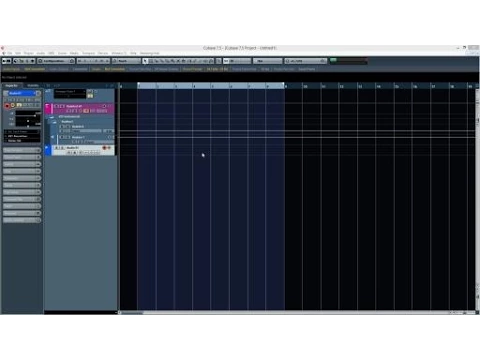Image resolution: width=480 pixels, height=360 pixels.
Task: Adjust the Inspector pan slider
Action: [x=28, y=121]
